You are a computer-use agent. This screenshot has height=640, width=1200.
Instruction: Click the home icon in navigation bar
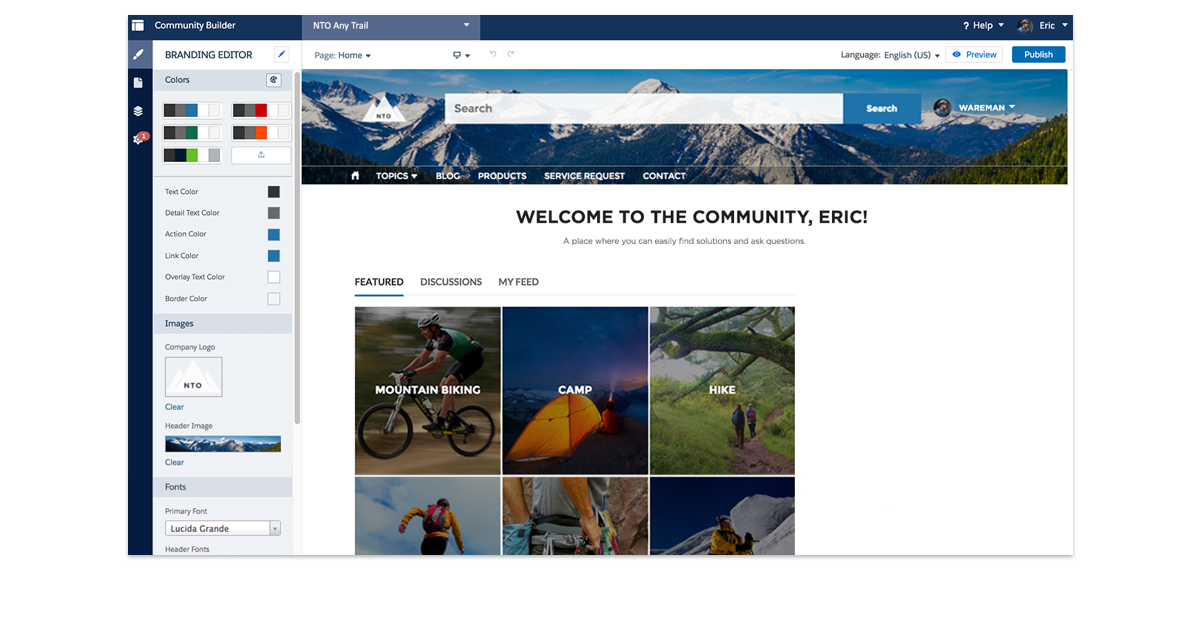[x=355, y=176]
